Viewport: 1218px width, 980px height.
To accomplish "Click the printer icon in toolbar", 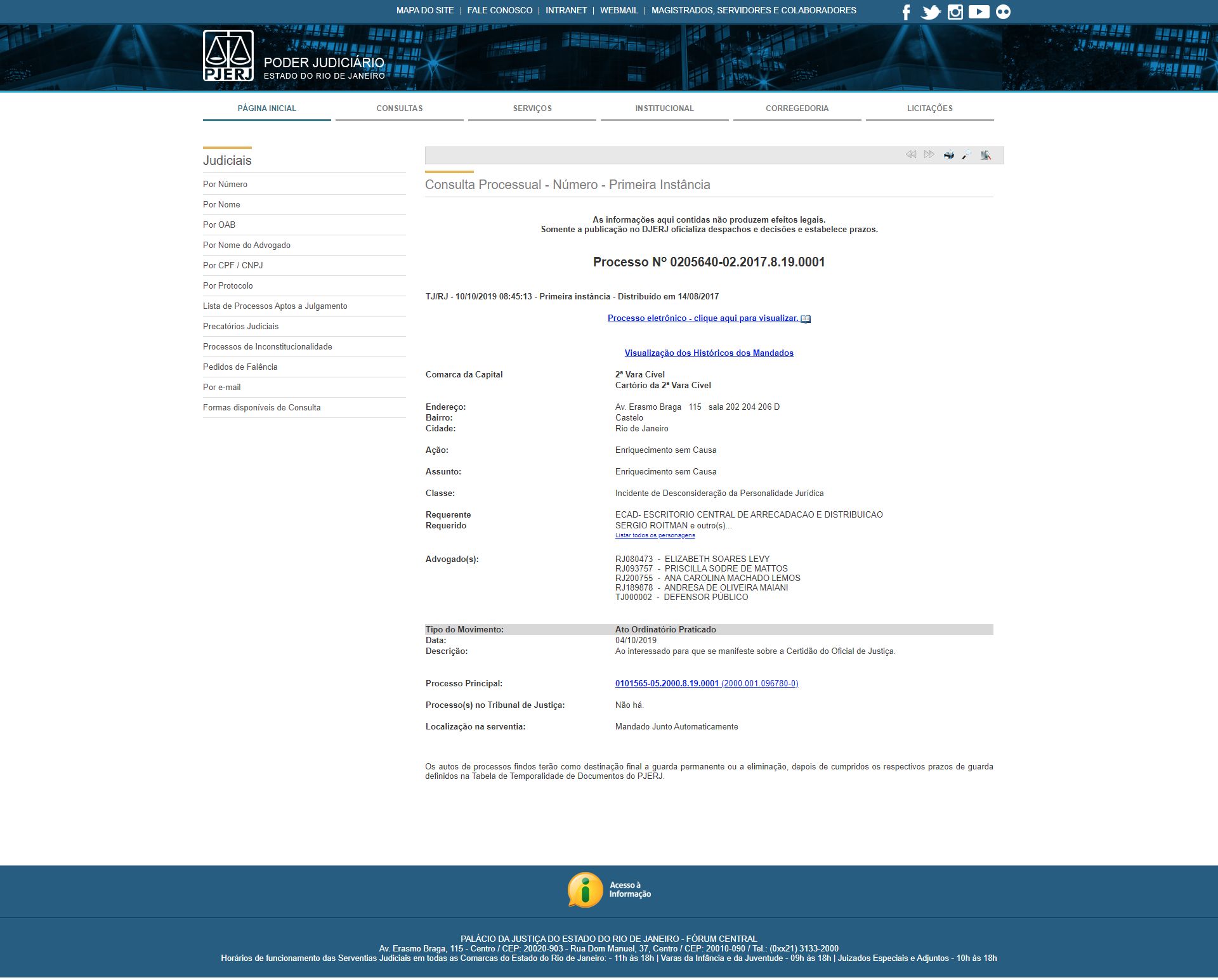I will 948,155.
